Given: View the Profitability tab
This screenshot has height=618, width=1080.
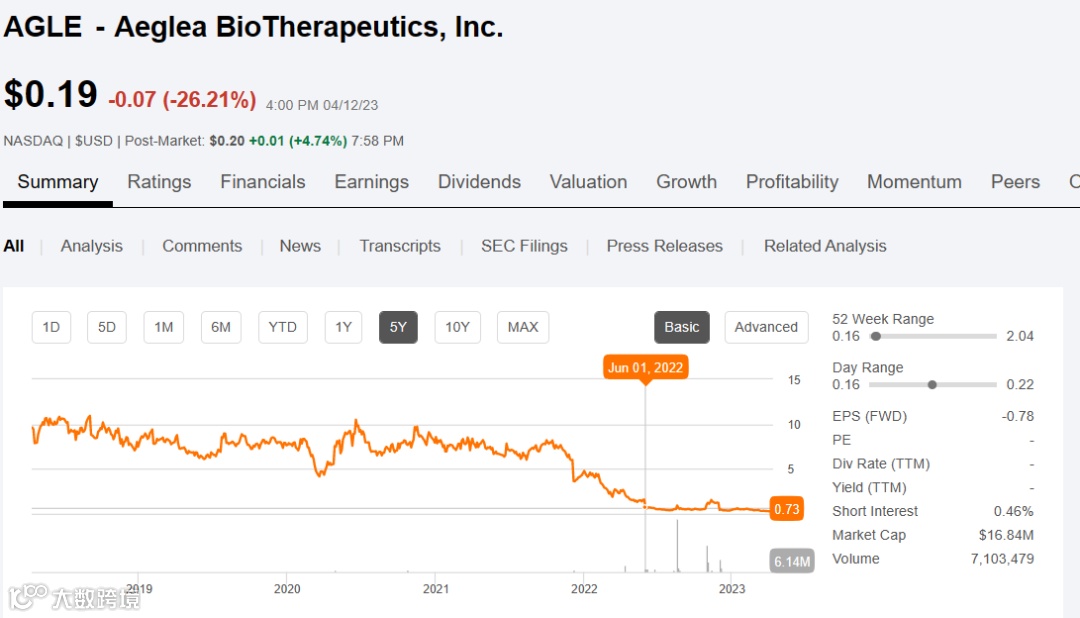Looking at the screenshot, I should pyautogui.click(x=792, y=182).
